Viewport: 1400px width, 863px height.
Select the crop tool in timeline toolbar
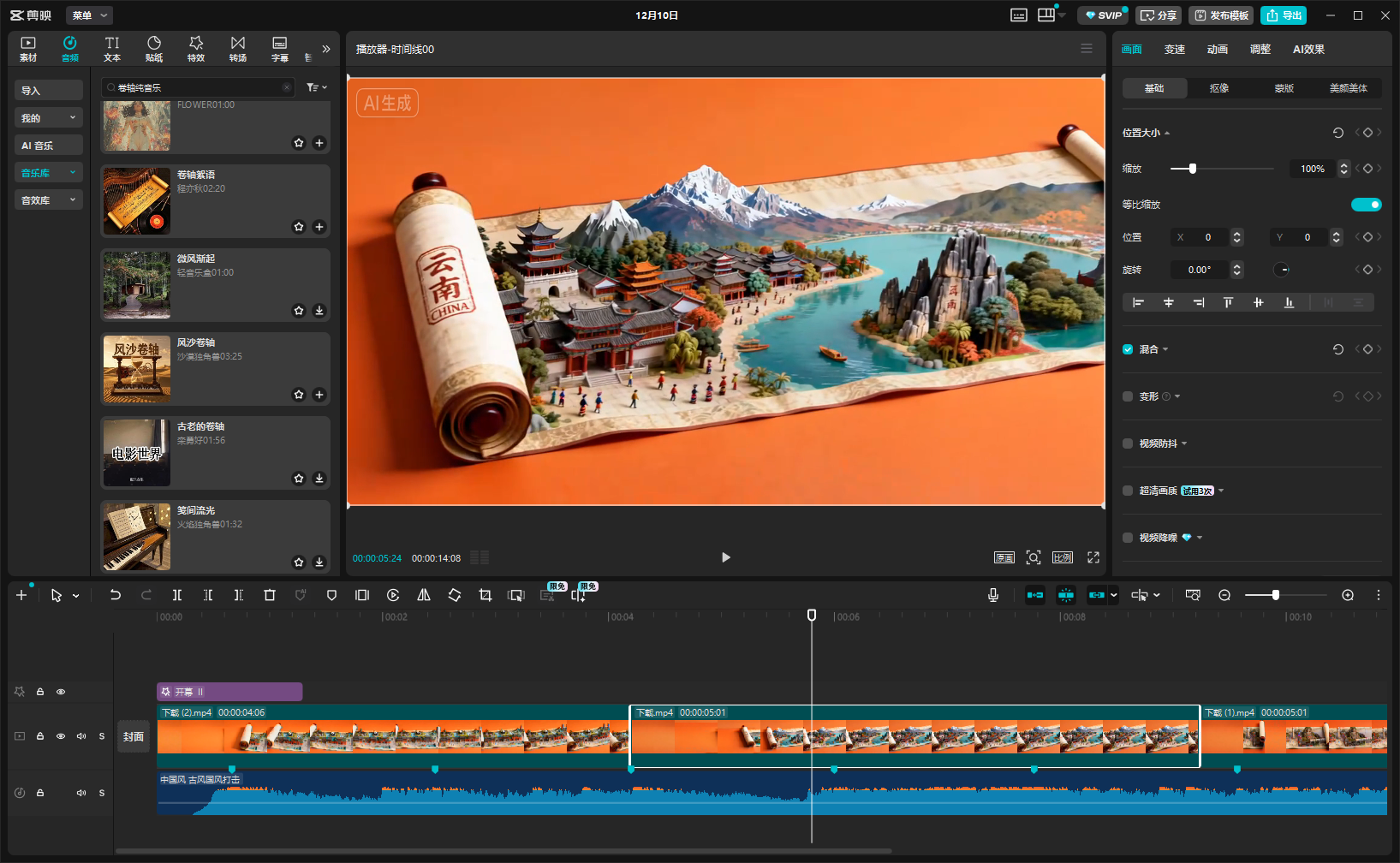pos(486,595)
